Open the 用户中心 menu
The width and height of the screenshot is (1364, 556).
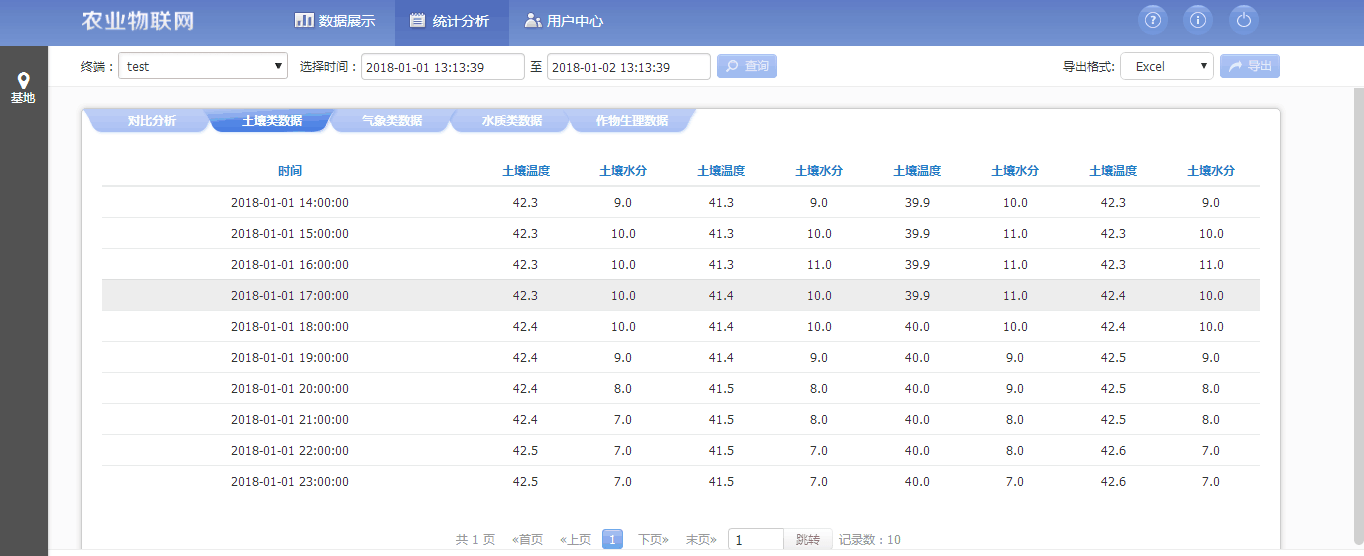click(563, 21)
